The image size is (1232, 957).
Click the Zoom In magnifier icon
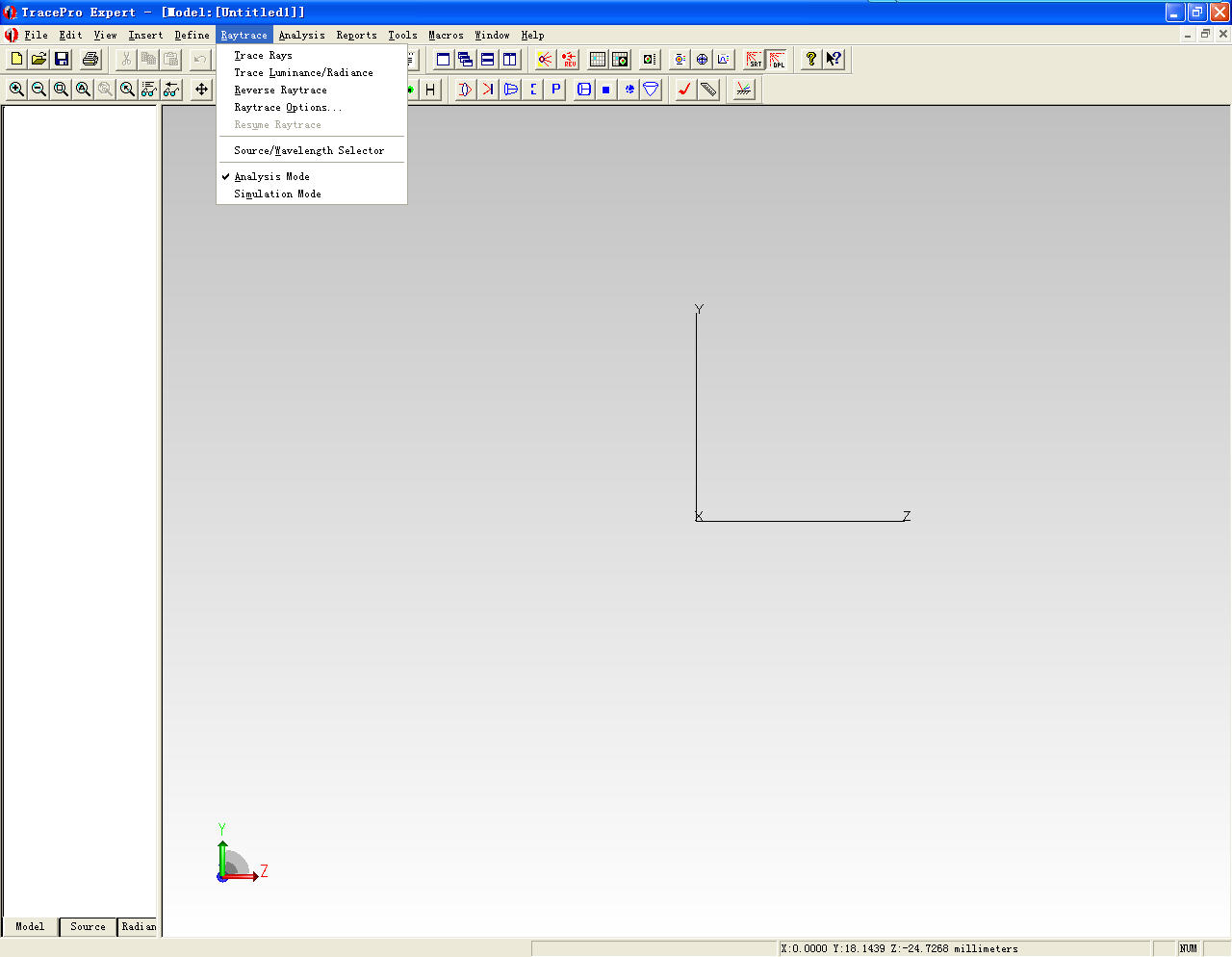click(16, 90)
